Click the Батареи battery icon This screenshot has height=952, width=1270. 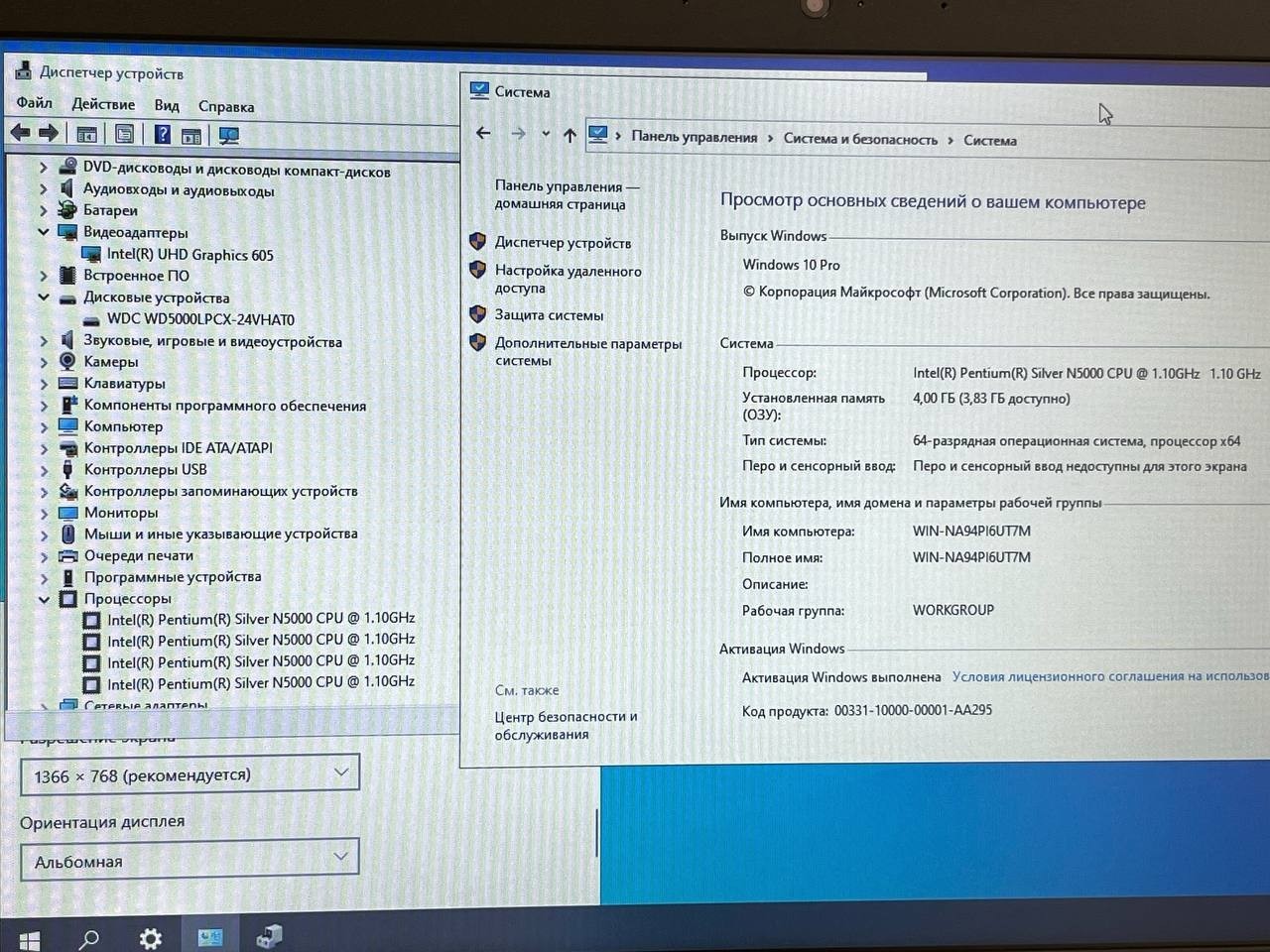tap(67, 210)
